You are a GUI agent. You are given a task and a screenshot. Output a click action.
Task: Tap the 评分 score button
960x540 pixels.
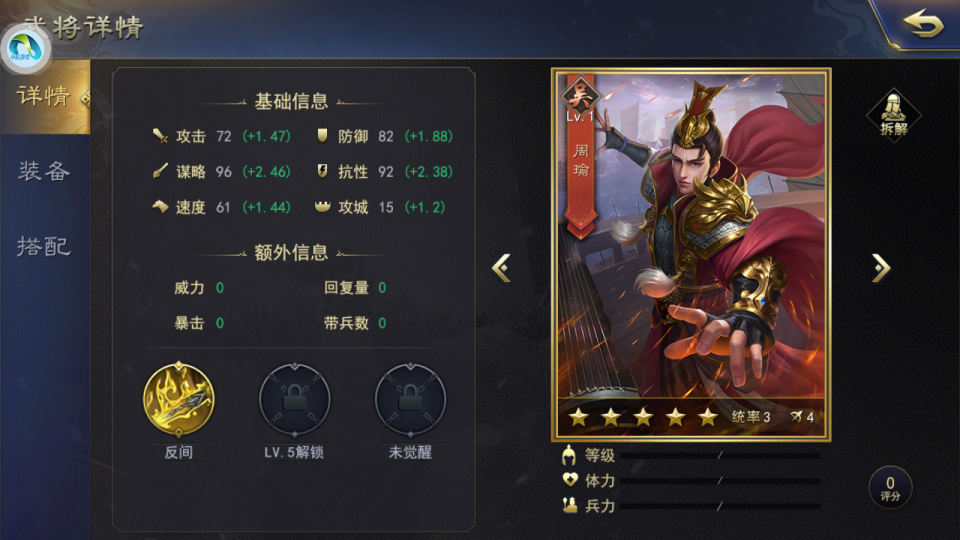[890, 488]
